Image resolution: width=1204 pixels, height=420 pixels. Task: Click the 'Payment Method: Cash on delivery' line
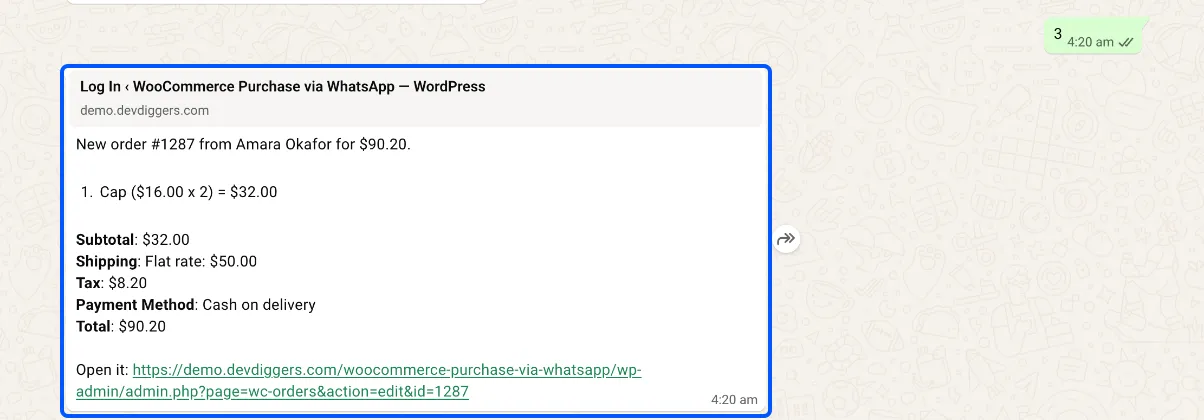click(x=196, y=305)
